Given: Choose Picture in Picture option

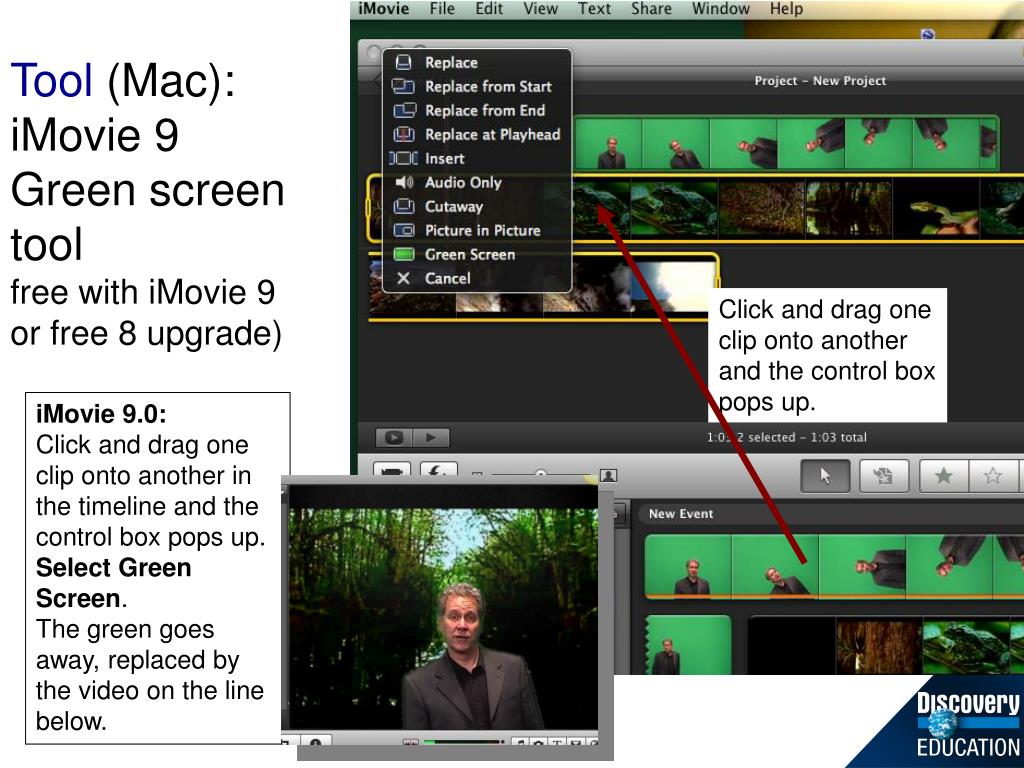Looking at the screenshot, I should click(477, 231).
